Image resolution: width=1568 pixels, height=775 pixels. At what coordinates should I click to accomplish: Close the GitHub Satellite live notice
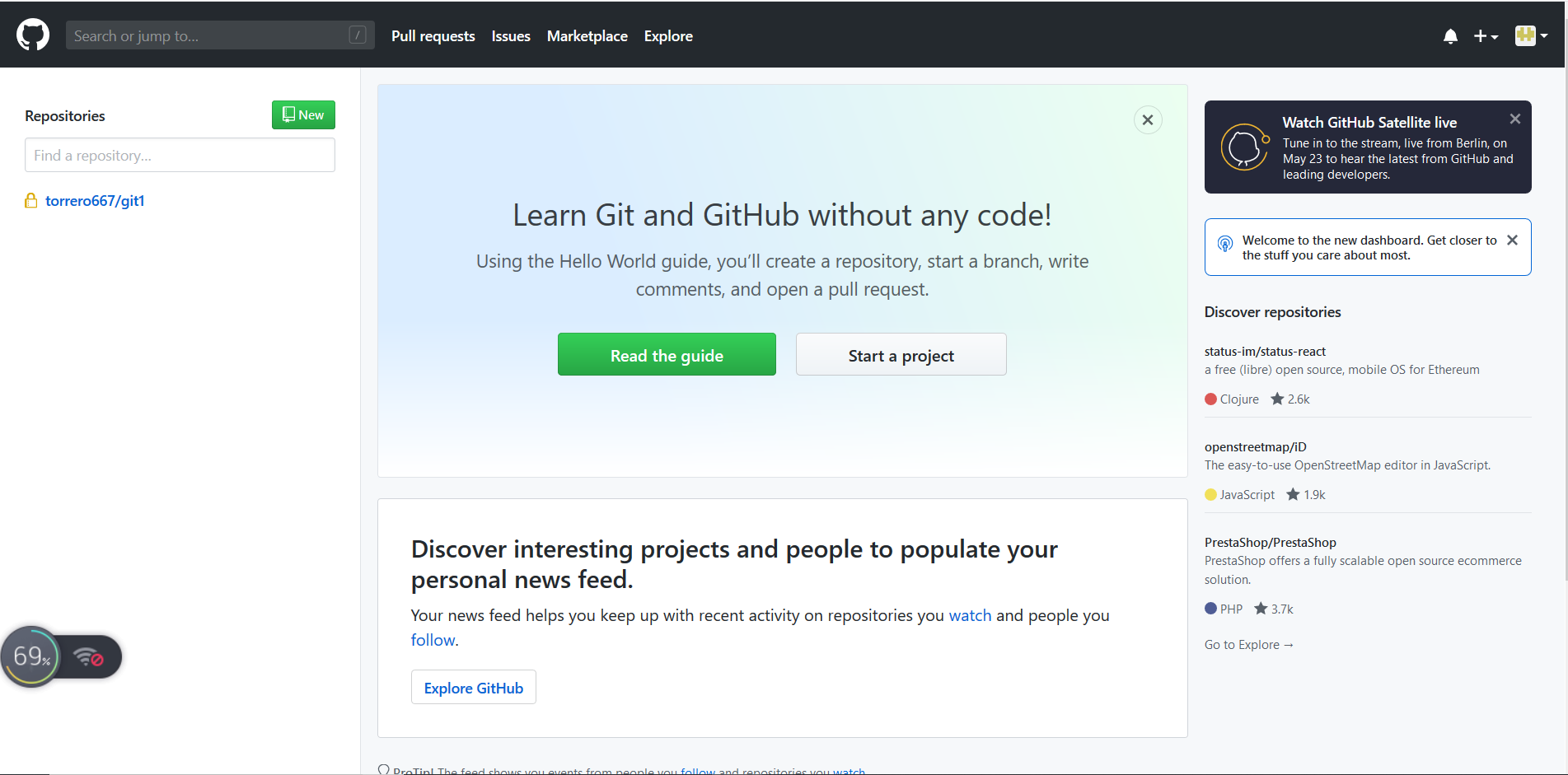tap(1515, 119)
